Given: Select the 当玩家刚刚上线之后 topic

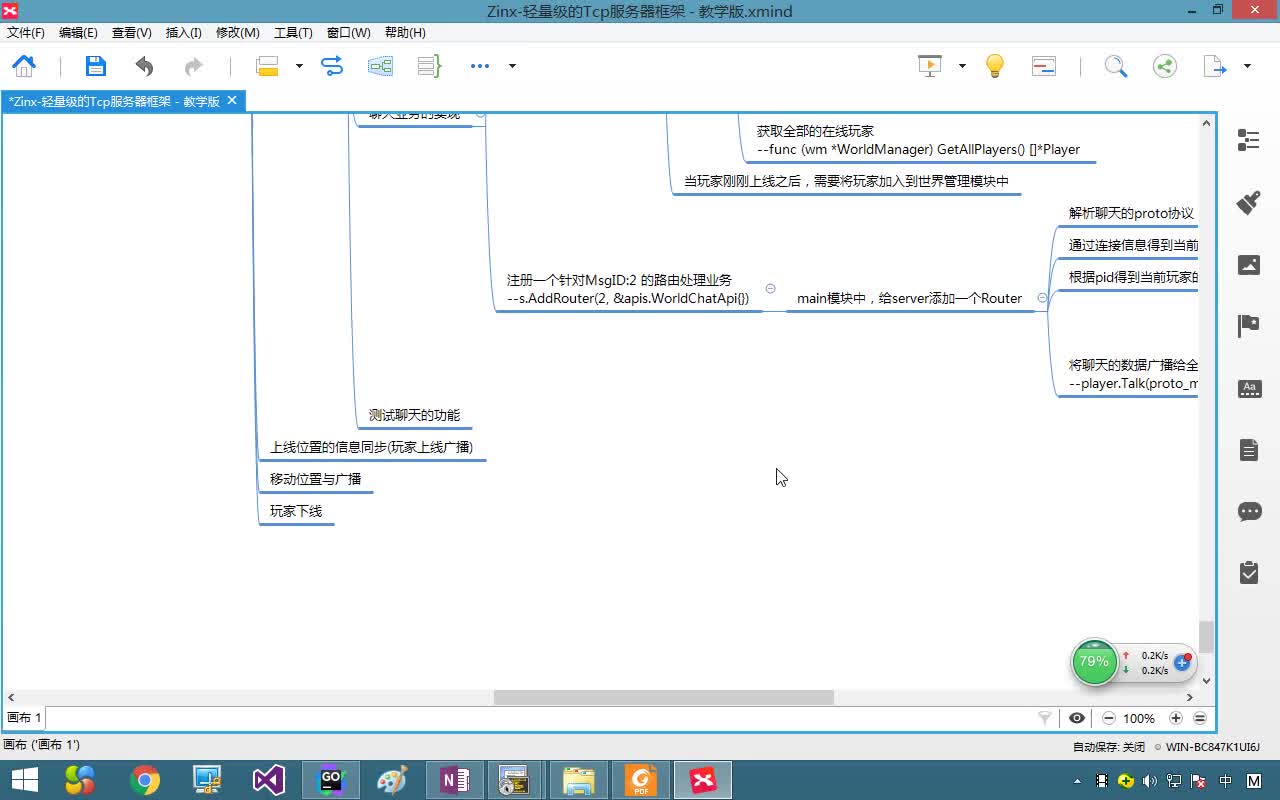Looking at the screenshot, I should pyautogui.click(x=846, y=181).
